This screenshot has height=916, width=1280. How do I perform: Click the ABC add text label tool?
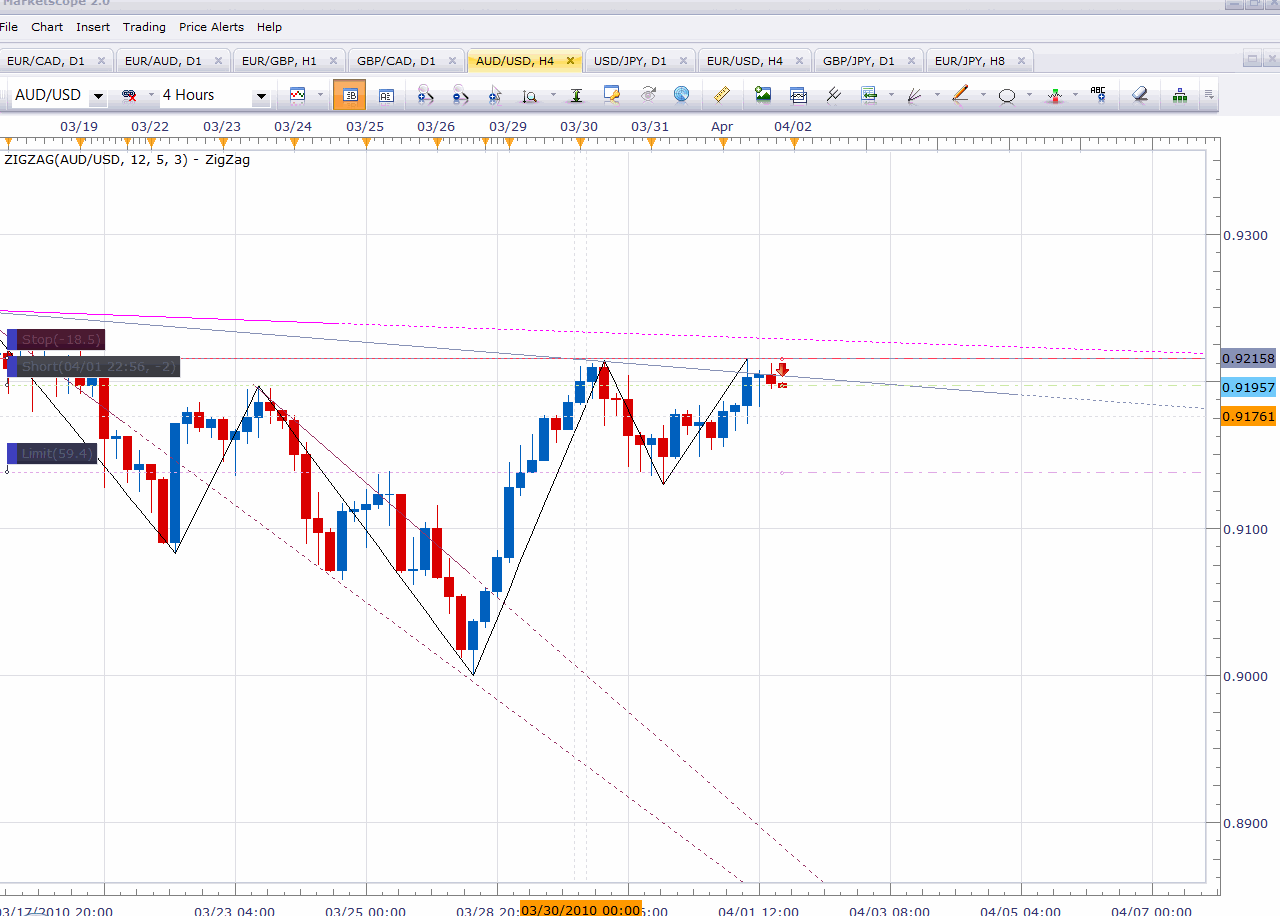coord(1098,94)
